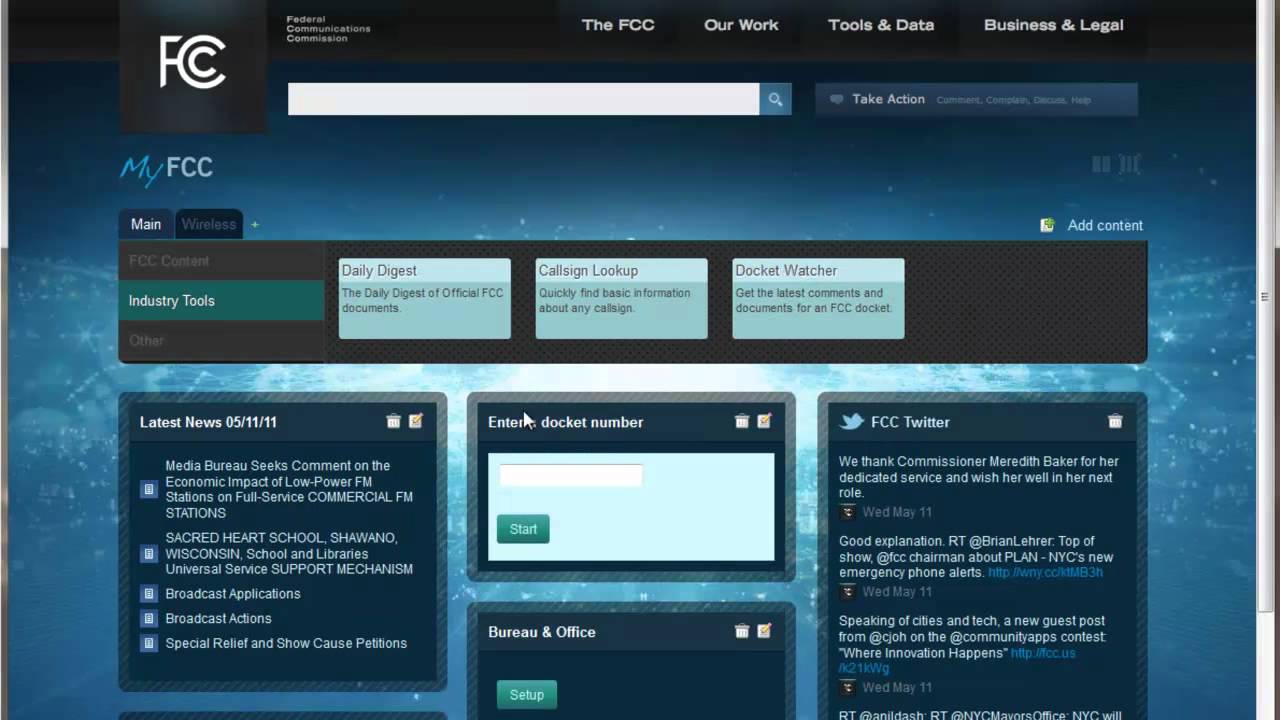Click the MyFCC logo
This screenshot has width=1280, height=720.
pyautogui.click(x=167, y=168)
